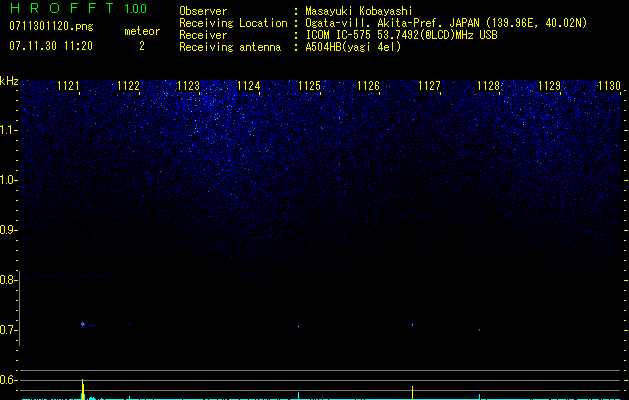Viewport: 629px width, 400px height.
Task: Click the 1130 time axis label
Action: tap(609, 86)
